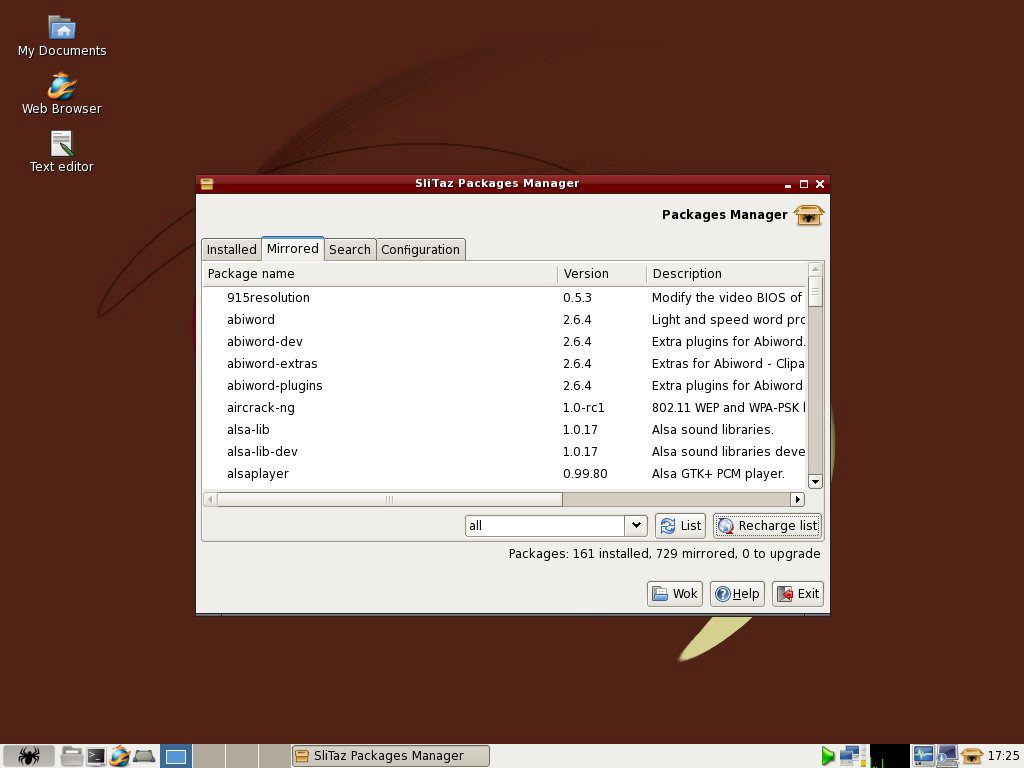Open the computer info tray icon

tap(947, 756)
